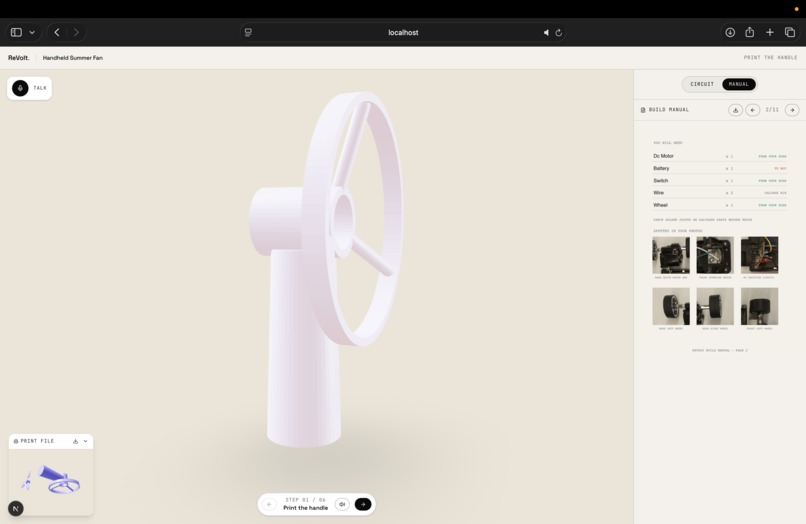806x524 pixels.
Task: Click the Print the handle step label
Action: (305, 508)
